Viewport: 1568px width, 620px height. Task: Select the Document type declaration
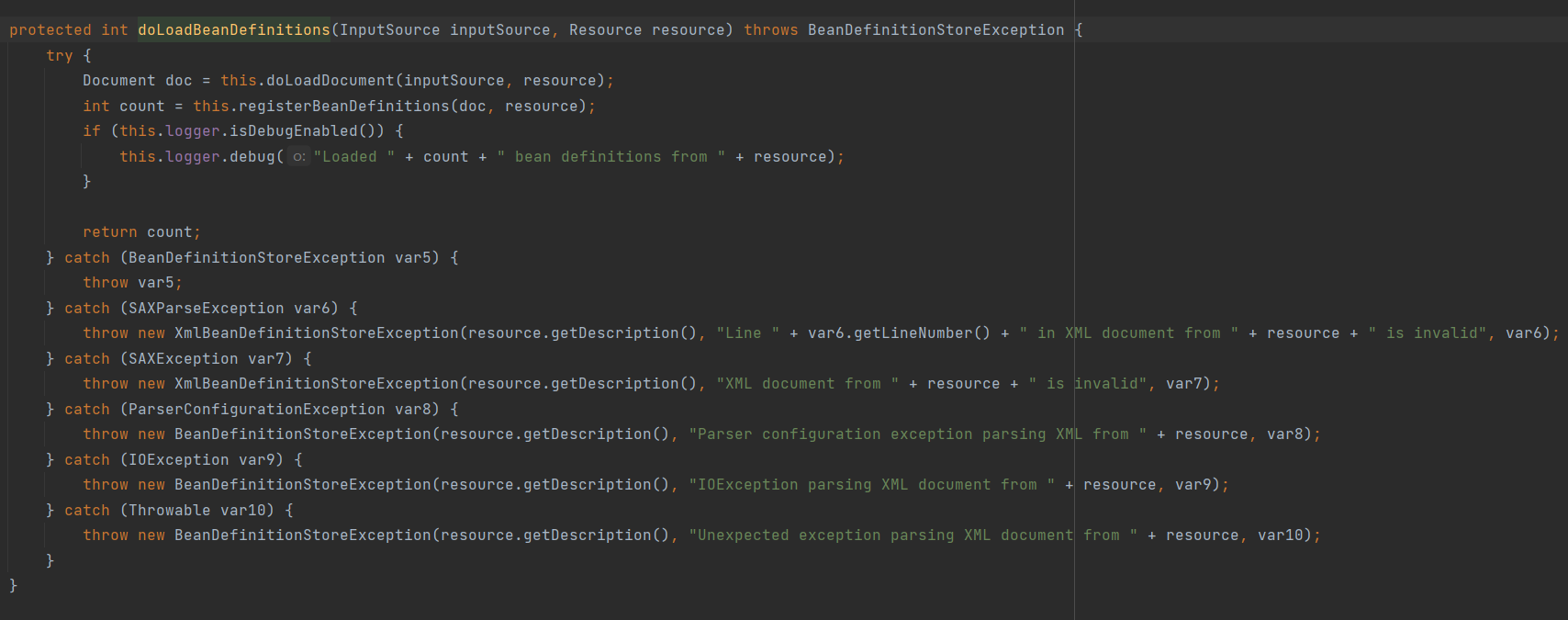[x=119, y=81]
